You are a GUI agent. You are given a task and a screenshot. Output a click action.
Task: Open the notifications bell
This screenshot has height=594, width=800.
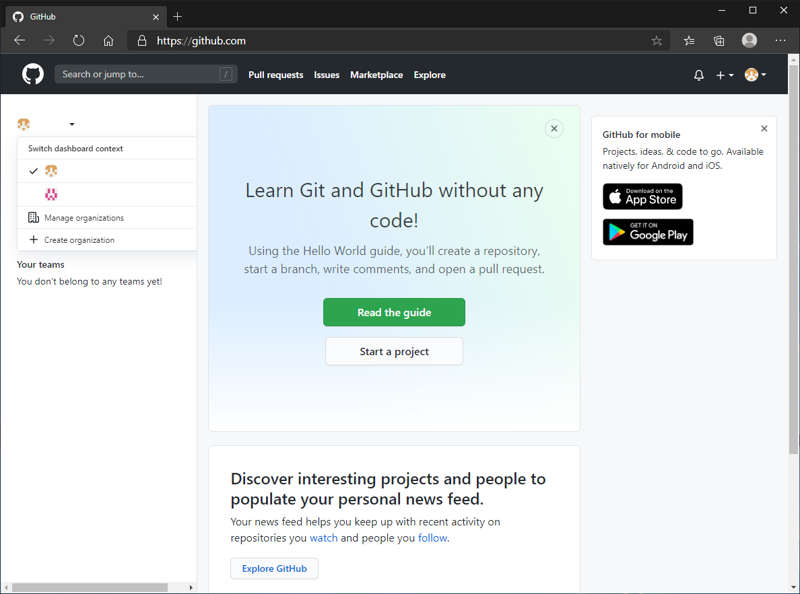(698, 74)
